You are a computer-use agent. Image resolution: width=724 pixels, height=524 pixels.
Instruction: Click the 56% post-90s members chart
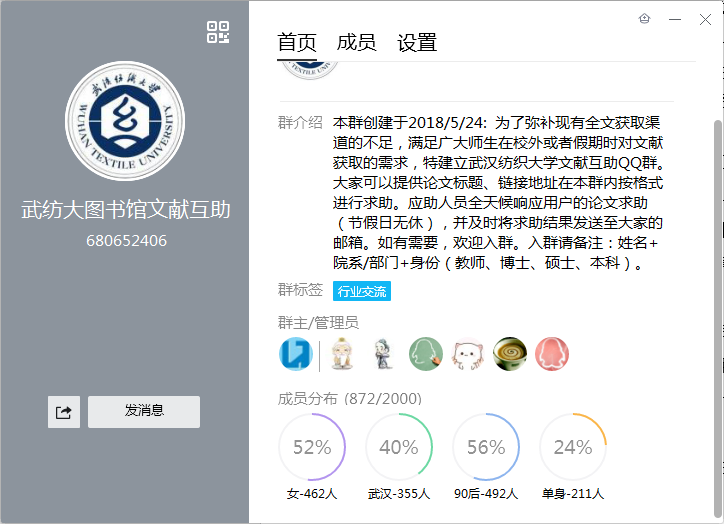486,447
